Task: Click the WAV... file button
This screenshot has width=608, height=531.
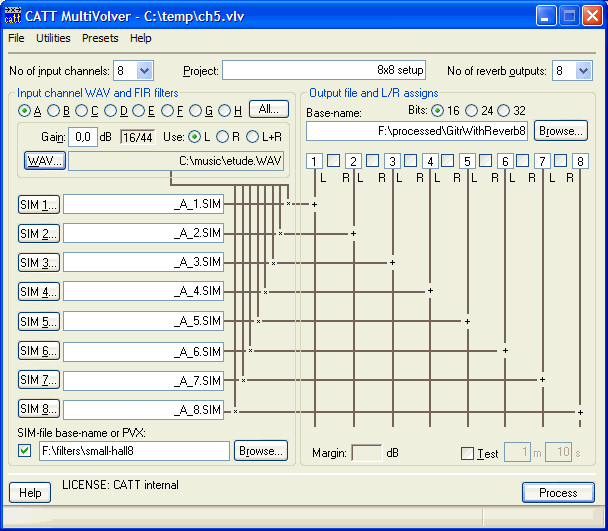Action: point(43,160)
